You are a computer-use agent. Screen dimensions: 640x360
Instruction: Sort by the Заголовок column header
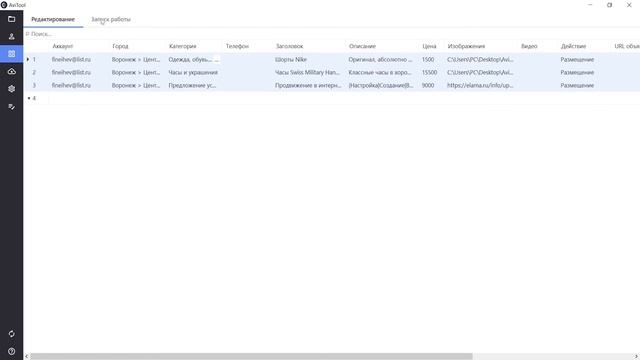click(x=289, y=46)
